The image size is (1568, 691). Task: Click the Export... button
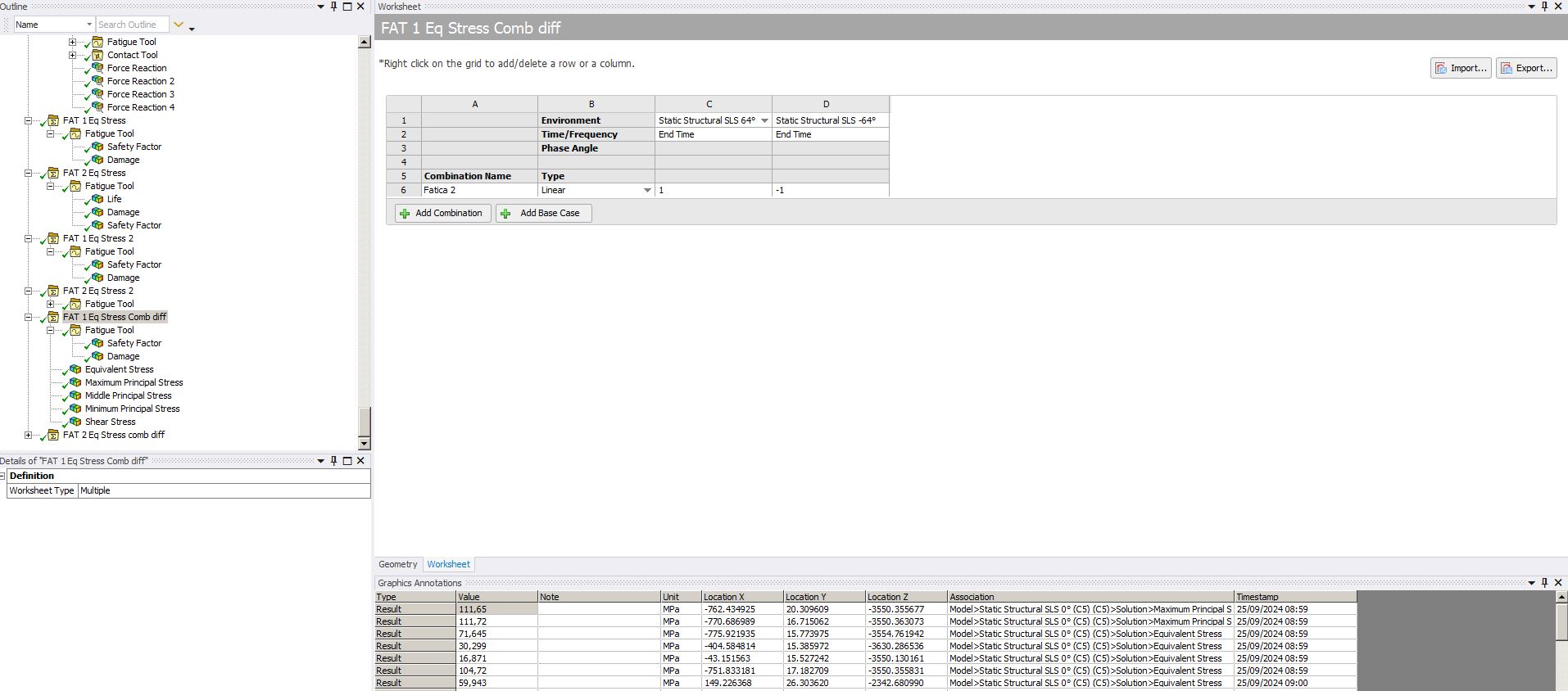[1526, 68]
